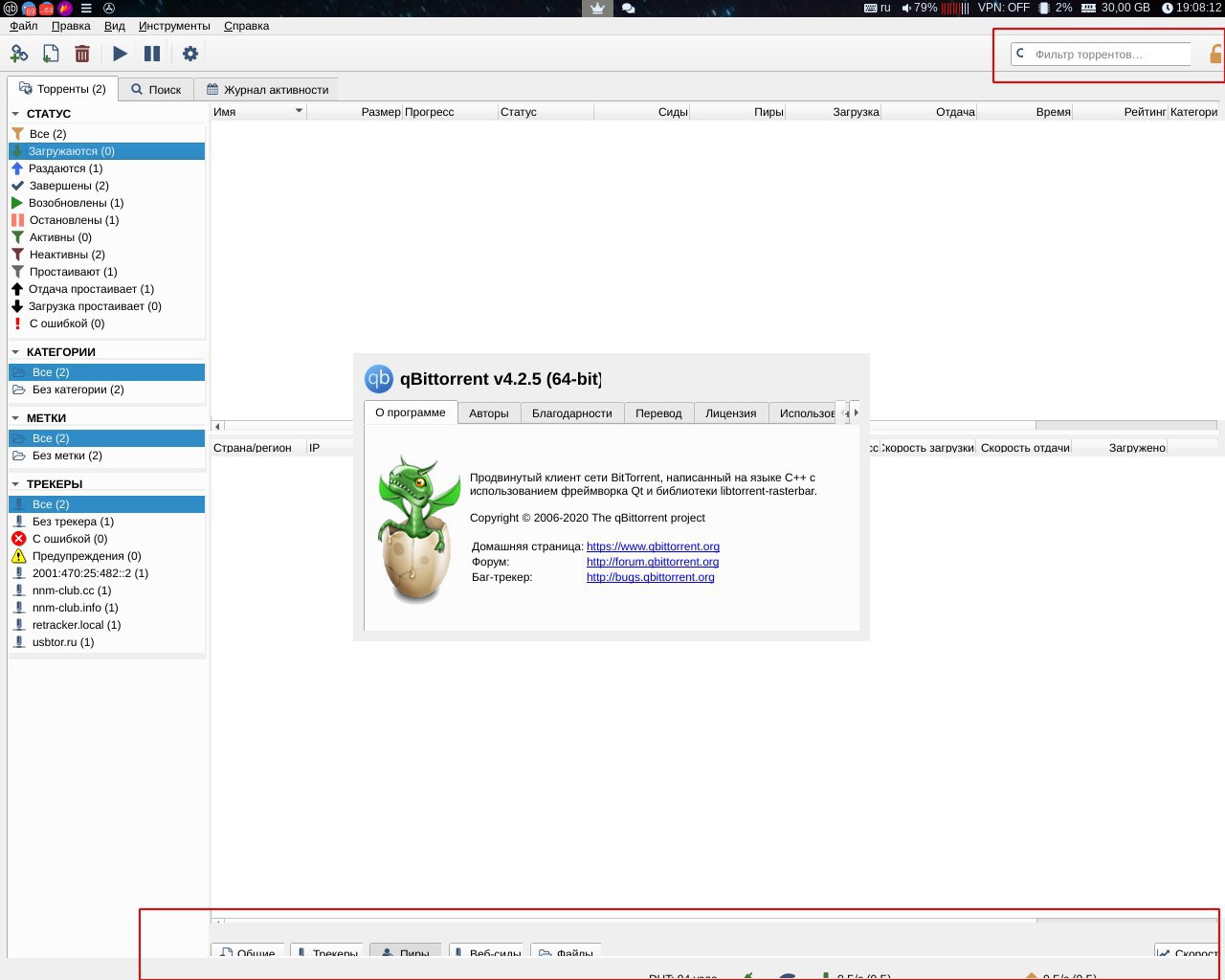This screenshot has width=1225, height=980.
Task: Sort by the Имя column header
Action: [258, 112]
